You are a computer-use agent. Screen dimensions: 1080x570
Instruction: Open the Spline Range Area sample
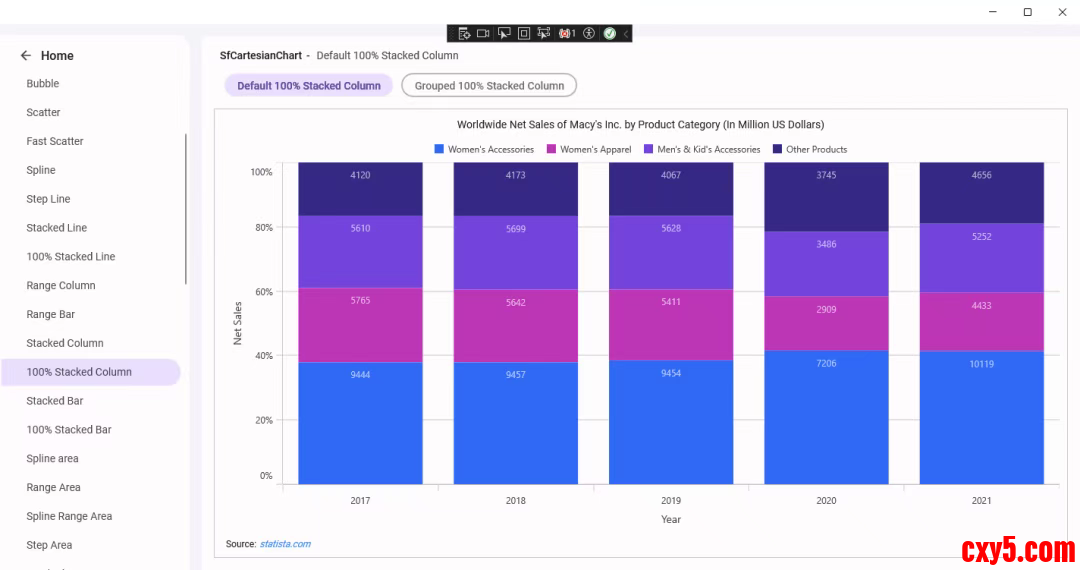click(x=69, y=516)
